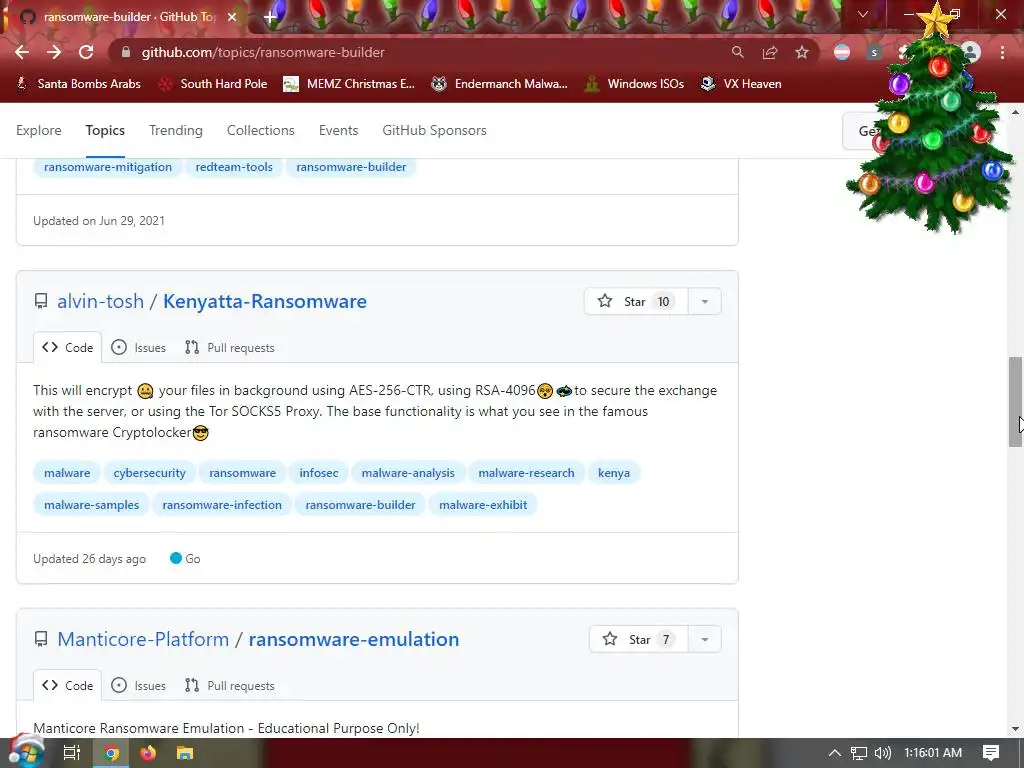
Task: Open the ransomware-emulation repository
Action: pos(354,639)
